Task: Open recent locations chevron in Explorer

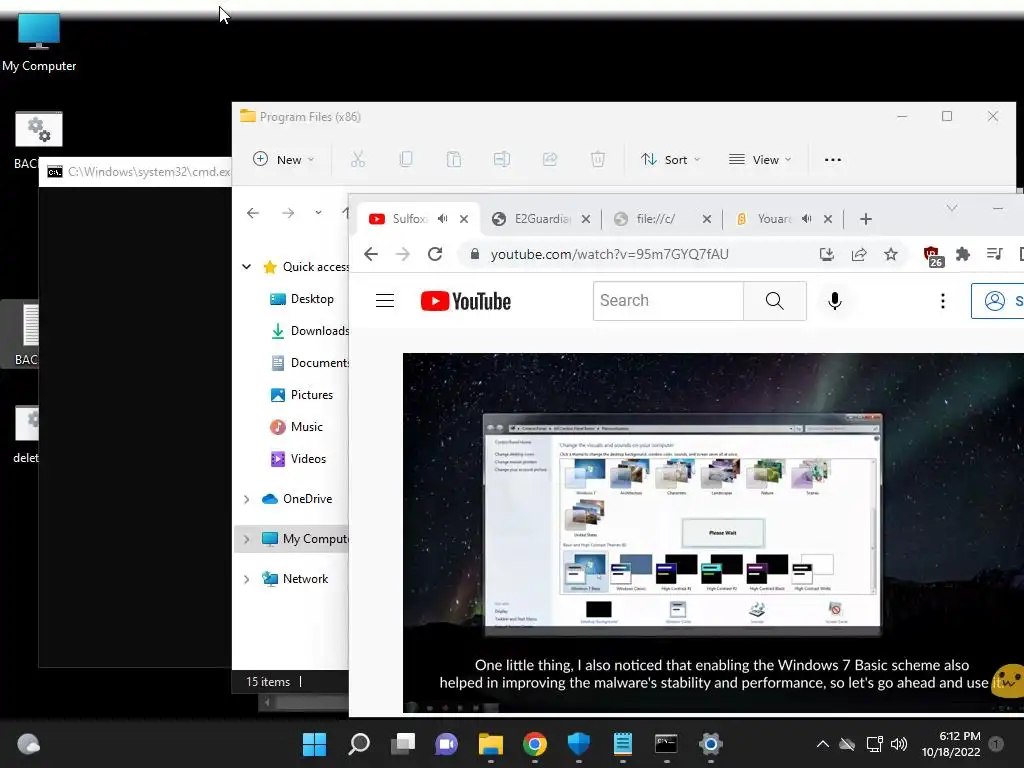Action: click(318, 213)
